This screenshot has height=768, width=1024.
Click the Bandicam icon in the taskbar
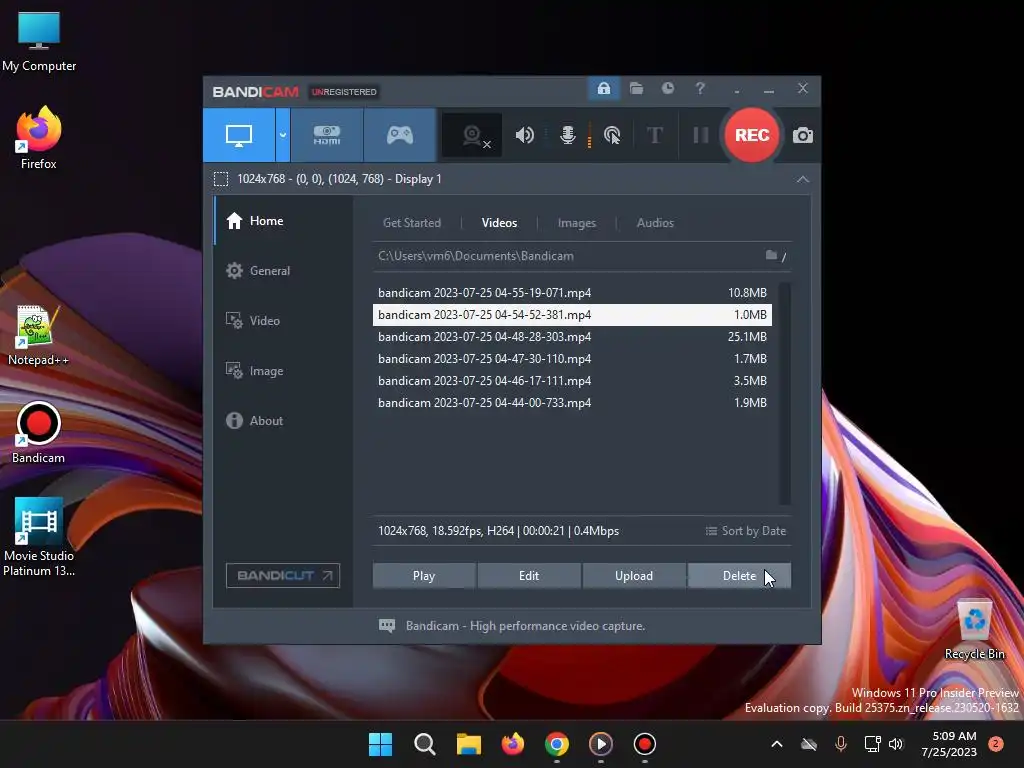point(645,744)
